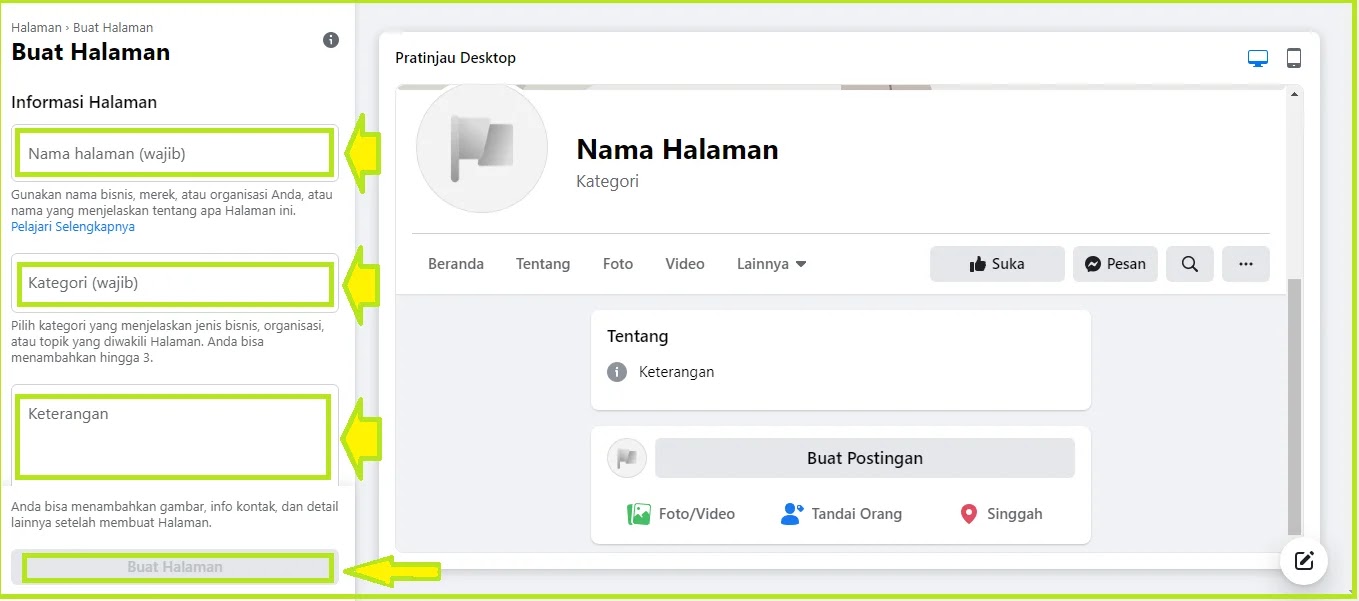Click the Pesan message button
The width and height of the screenshot is (1359, 601).
[1114, 263]
